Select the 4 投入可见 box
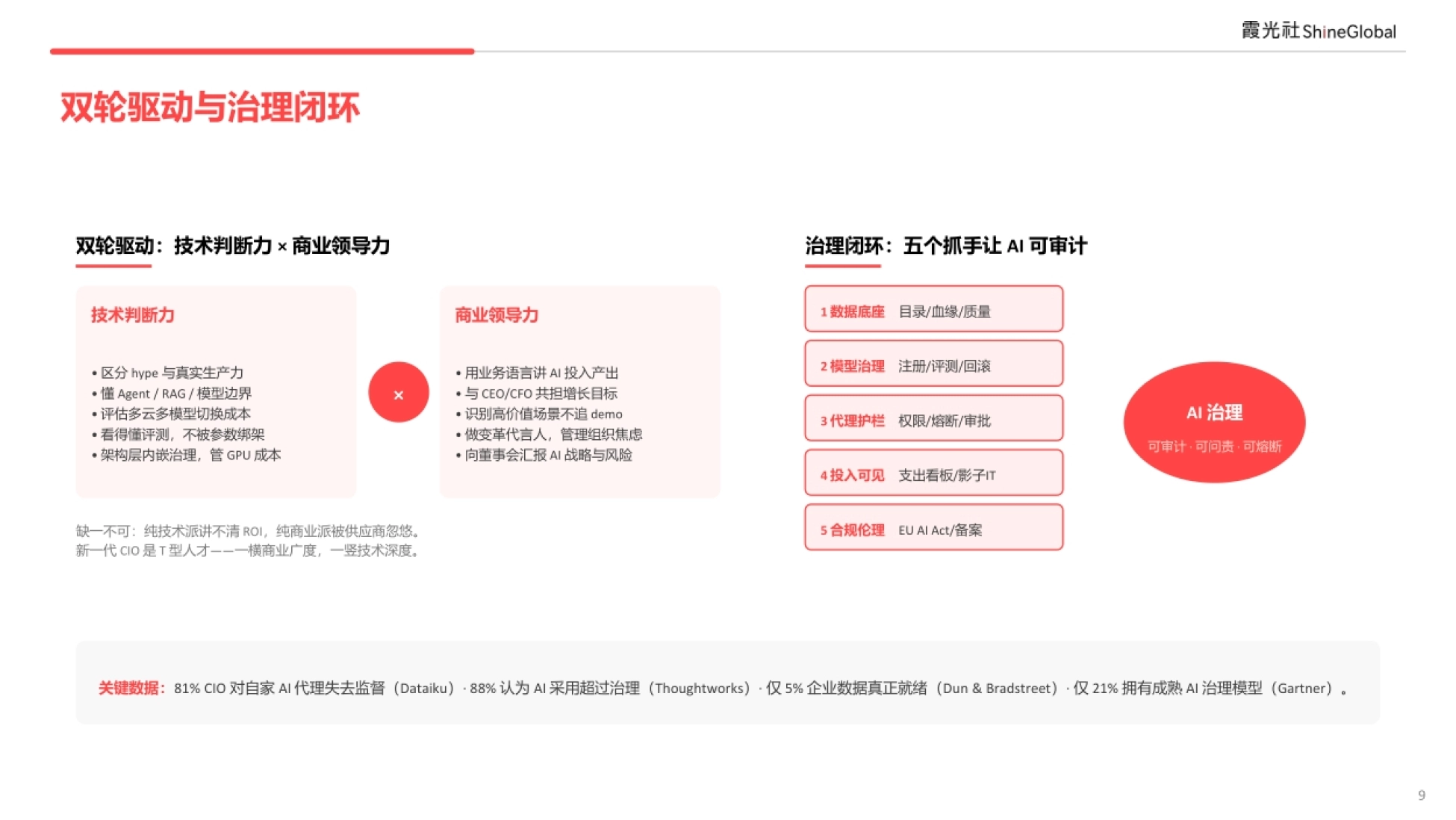Screen dimensions: 1456x820 pos(933,473)
